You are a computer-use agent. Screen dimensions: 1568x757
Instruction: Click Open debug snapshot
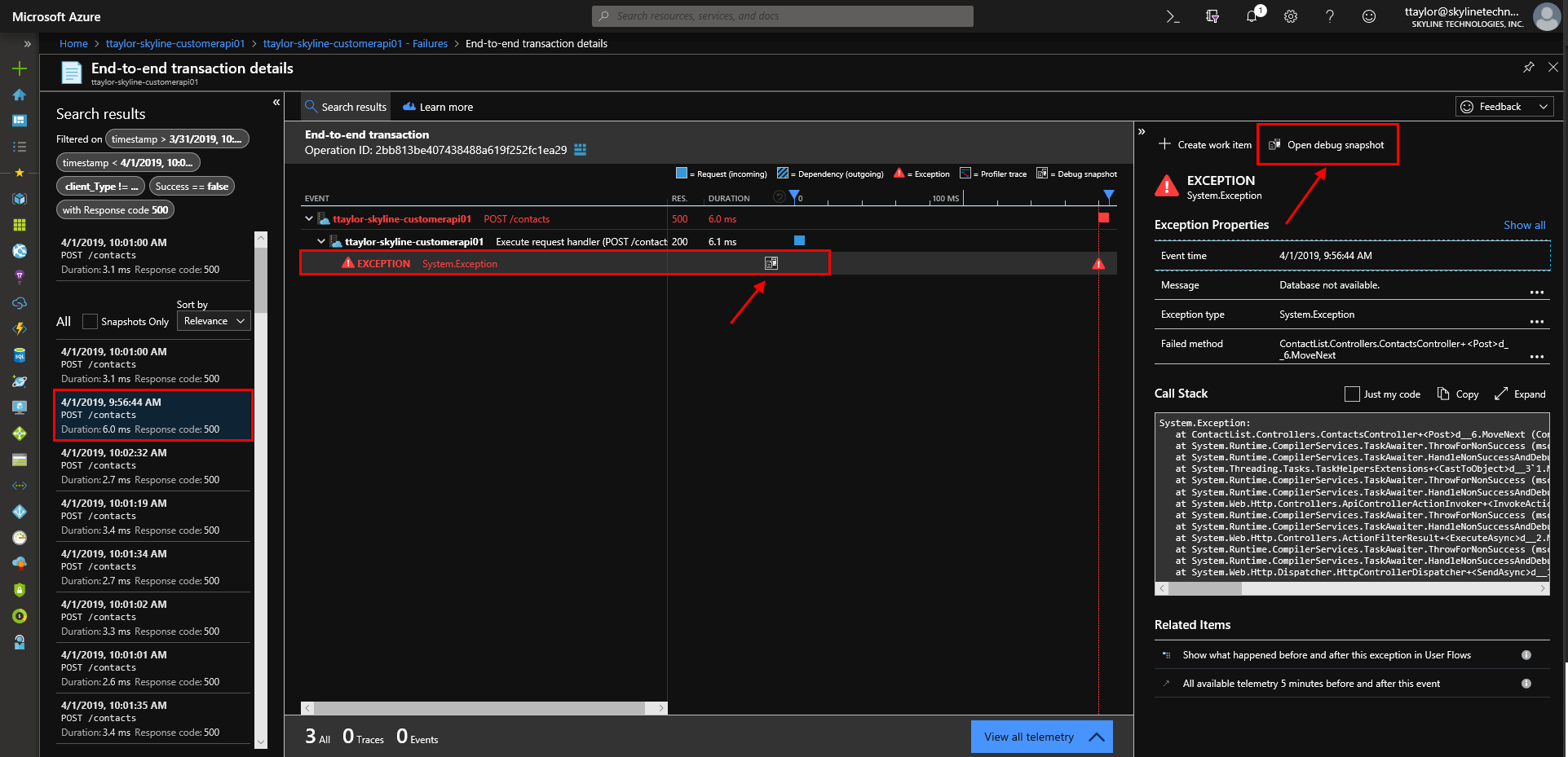point(1327,145)
